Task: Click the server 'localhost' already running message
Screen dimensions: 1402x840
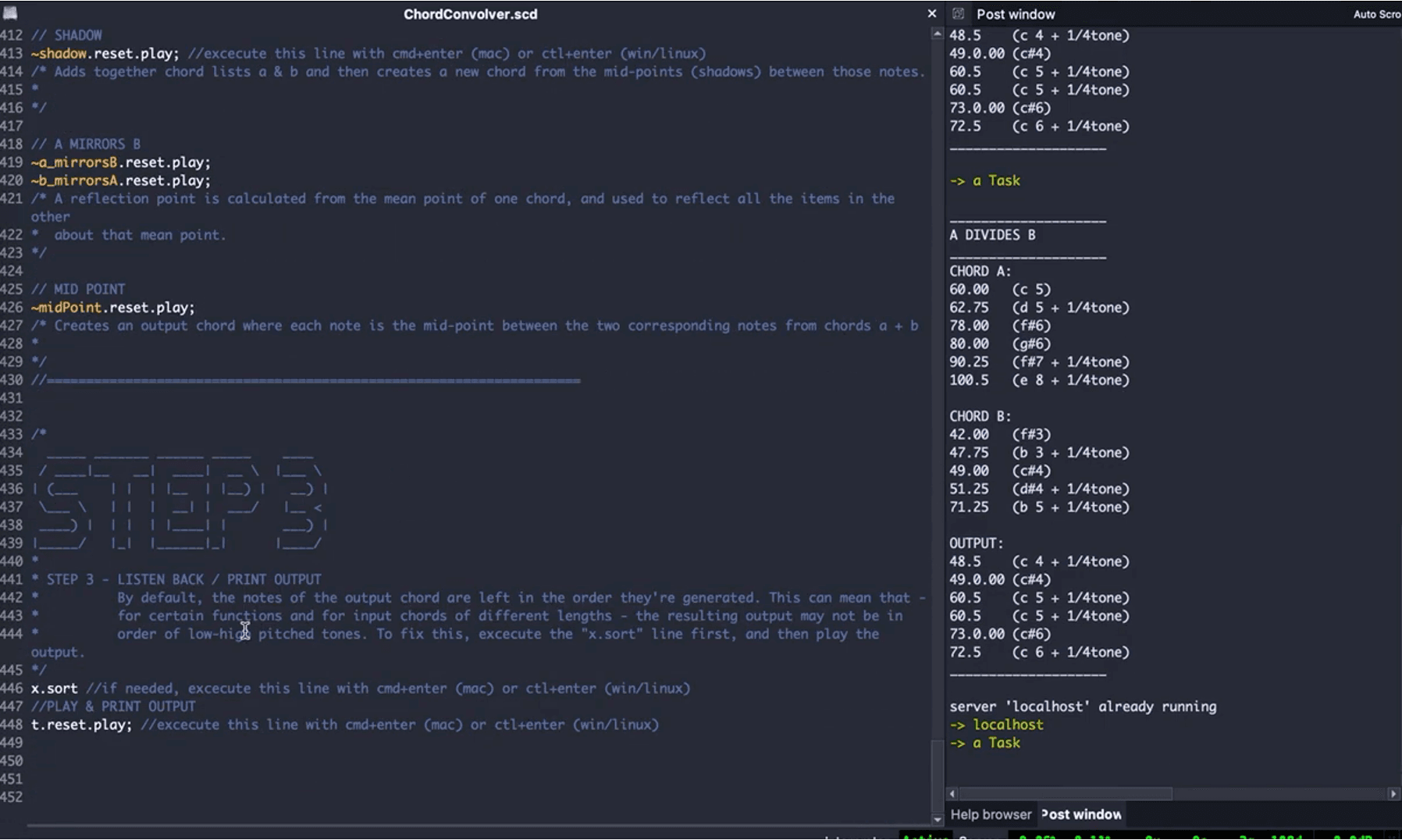Action: click(x=1083, y=707)
